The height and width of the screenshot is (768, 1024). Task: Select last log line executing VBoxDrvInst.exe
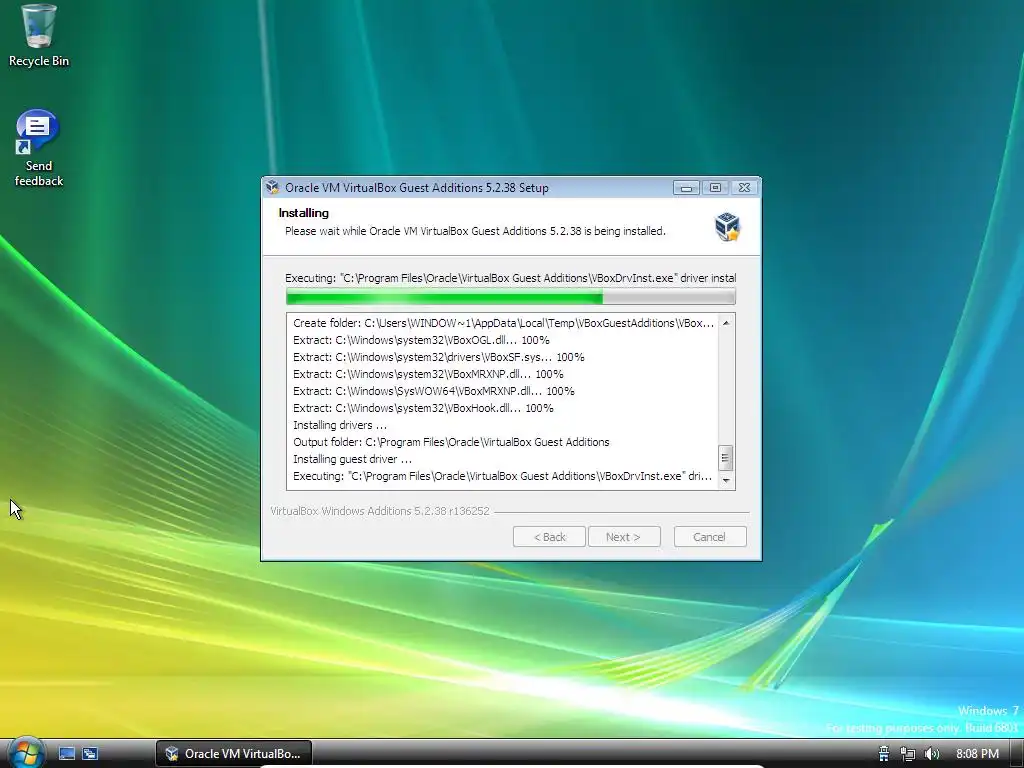tap(502, 476)
